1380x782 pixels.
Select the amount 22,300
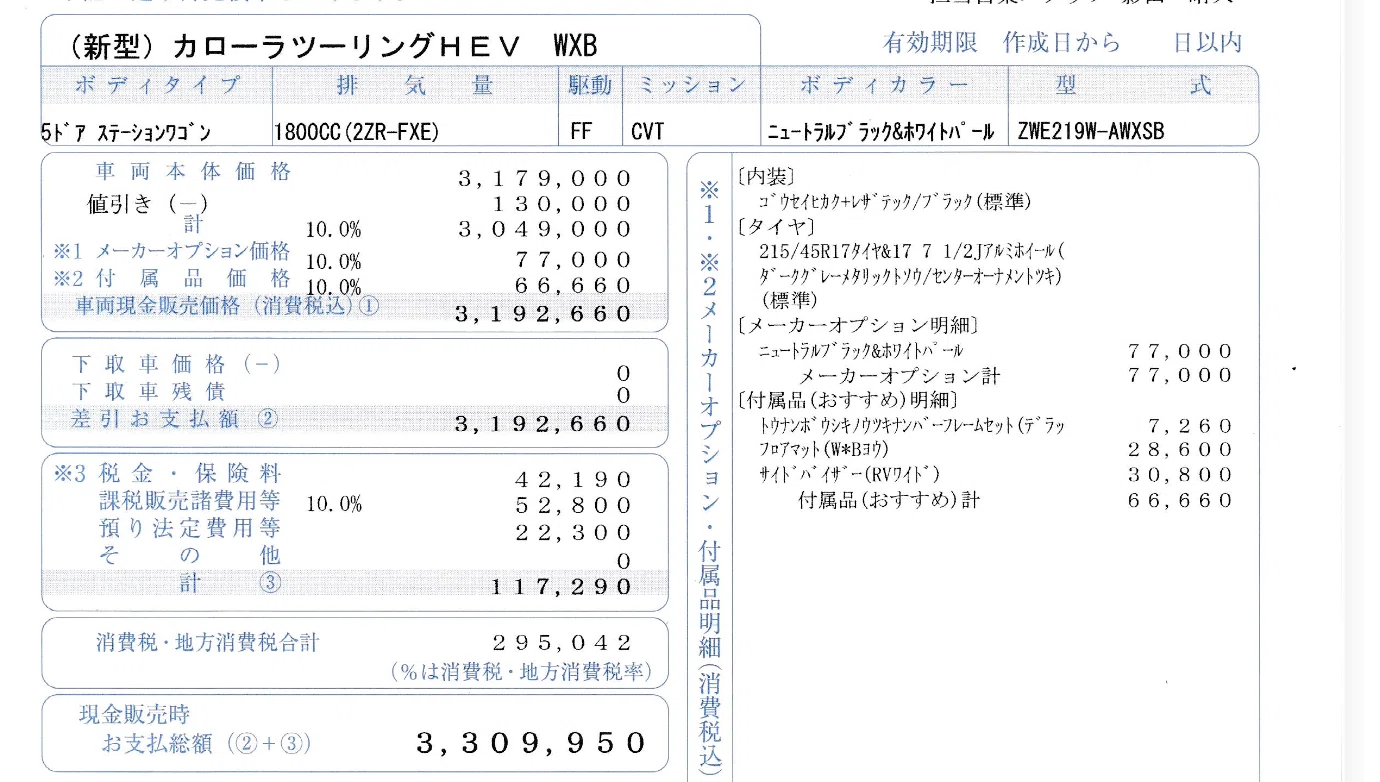point(573,534)
